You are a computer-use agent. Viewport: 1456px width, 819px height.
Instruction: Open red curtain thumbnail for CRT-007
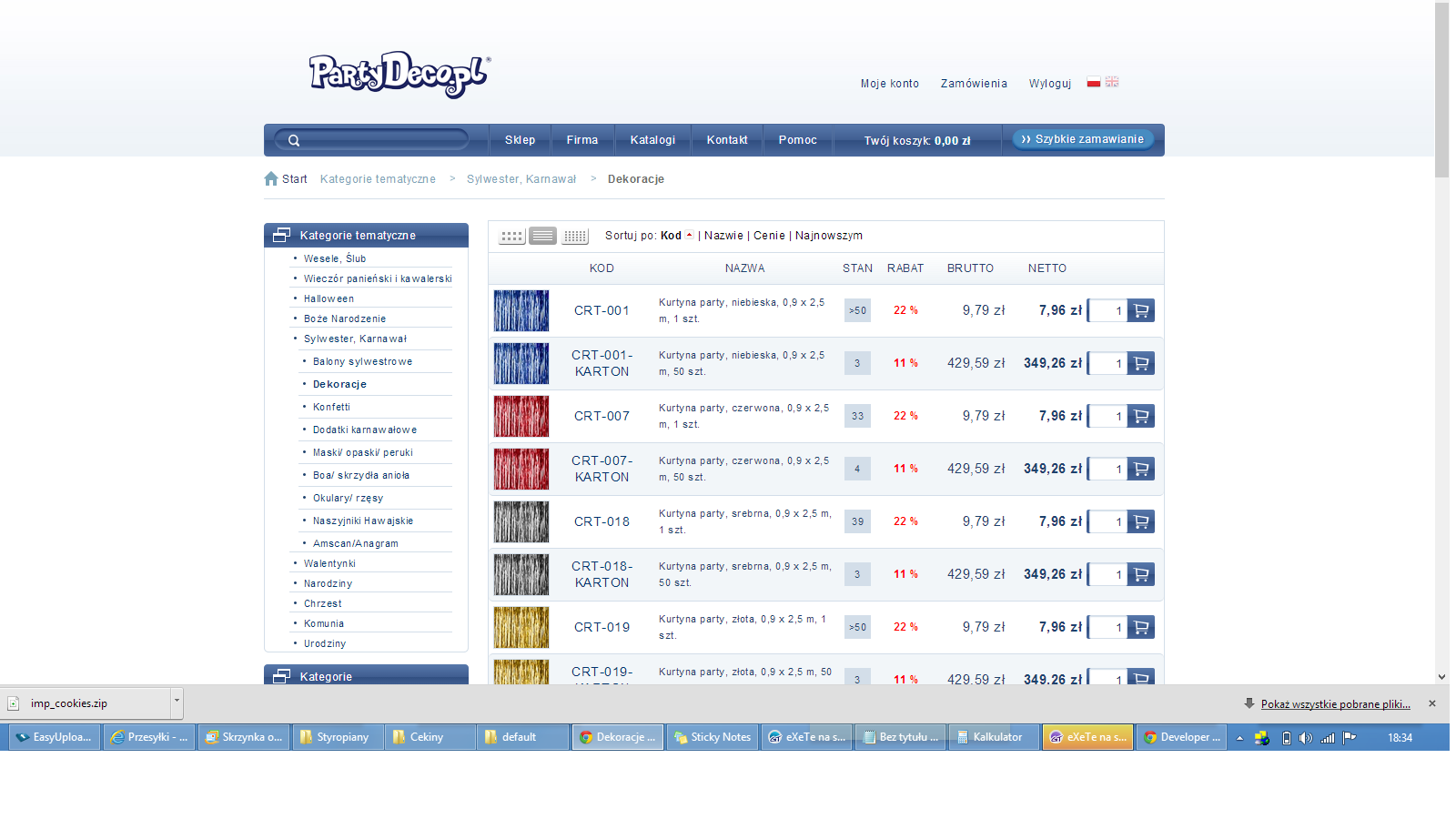pos(521,416)
